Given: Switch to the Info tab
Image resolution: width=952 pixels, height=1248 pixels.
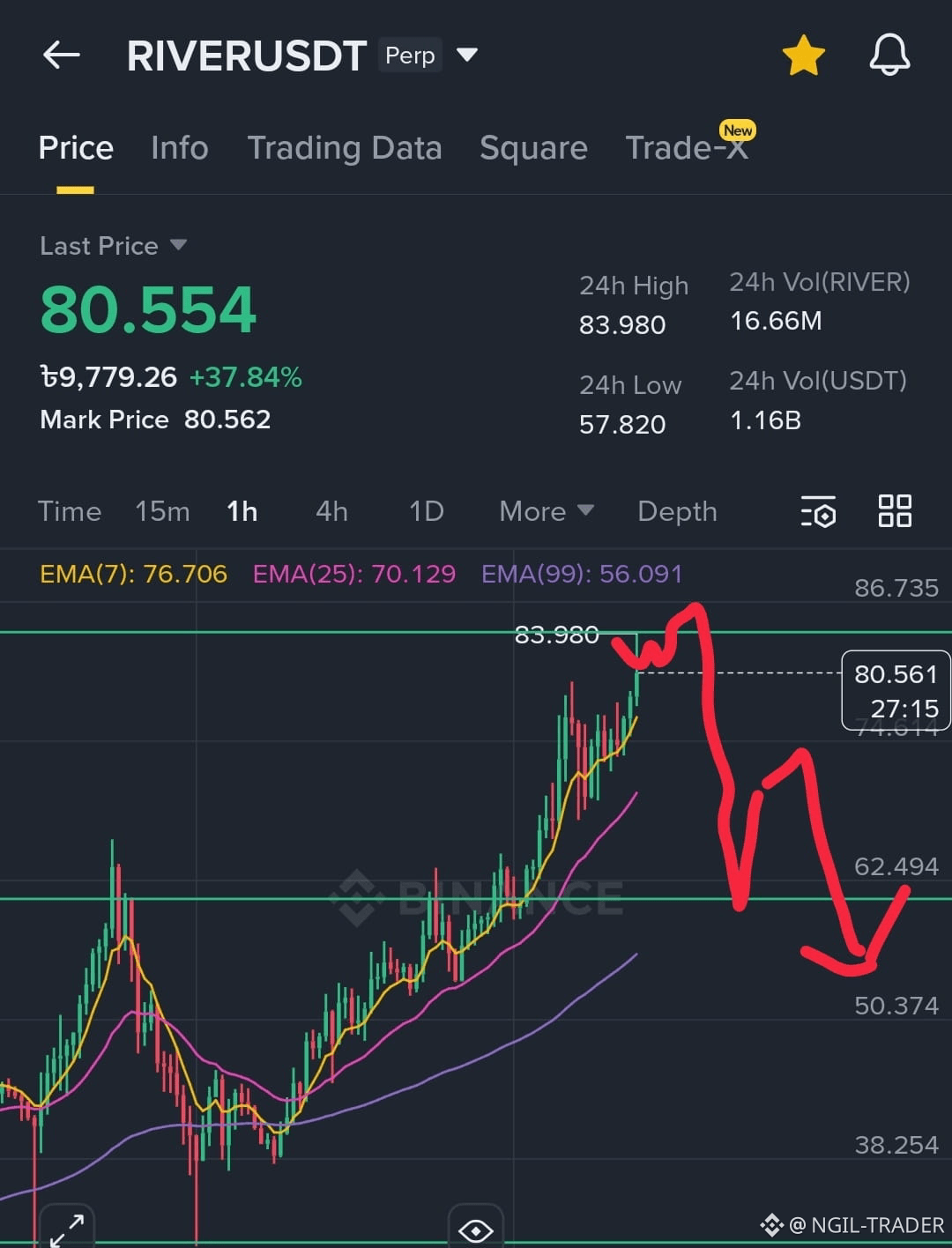Looking at the screenshot, I should click(180, 148).
